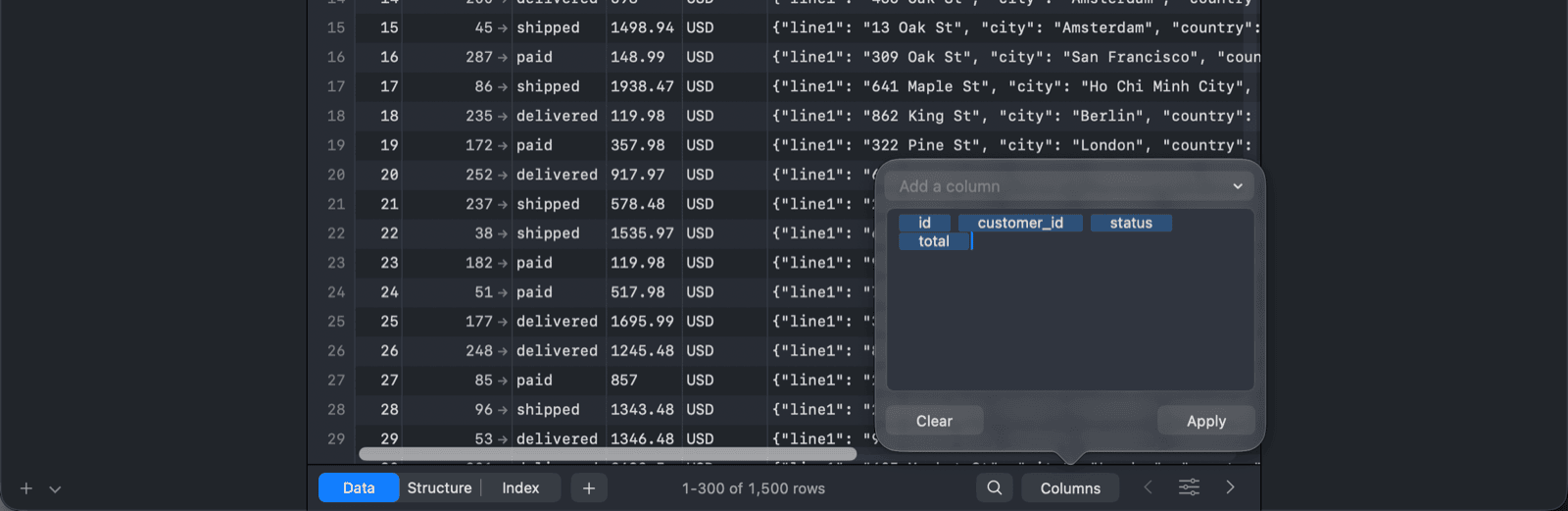1568x511 pixels.
Task: Follow foreign key arrow for customer 177
Action: 503,322
